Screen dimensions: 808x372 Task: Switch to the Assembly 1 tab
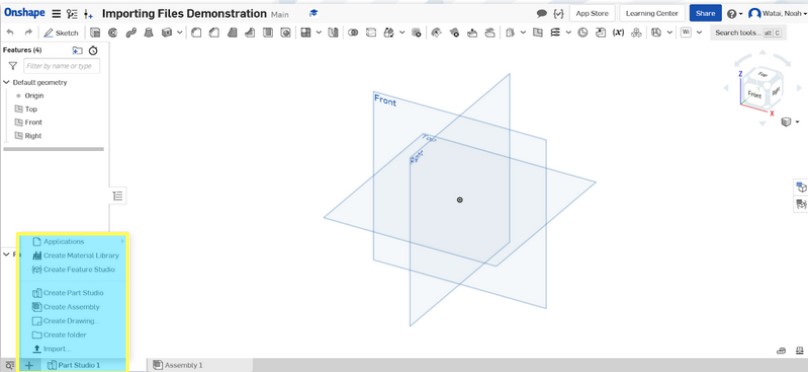click(x=178, y=365)
